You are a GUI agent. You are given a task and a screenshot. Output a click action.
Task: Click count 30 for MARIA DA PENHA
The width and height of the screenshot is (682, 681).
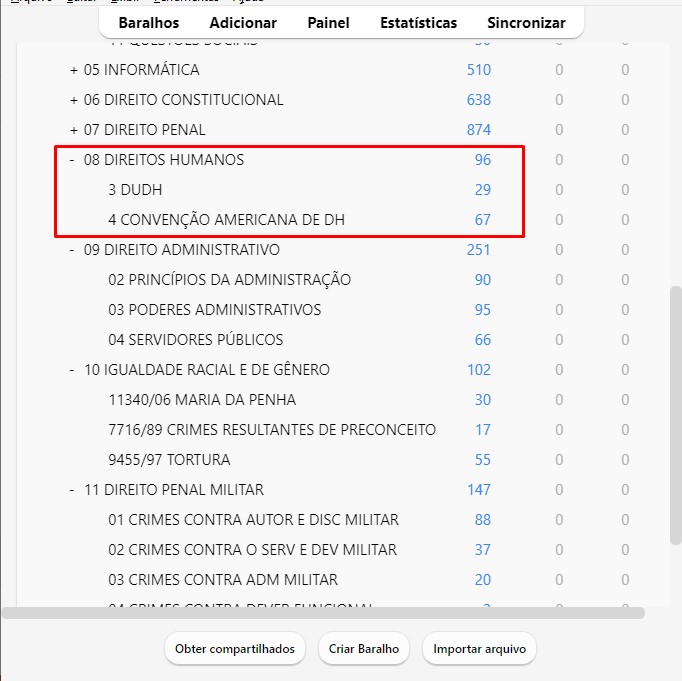pyautogui.click(x=482, y=400)
